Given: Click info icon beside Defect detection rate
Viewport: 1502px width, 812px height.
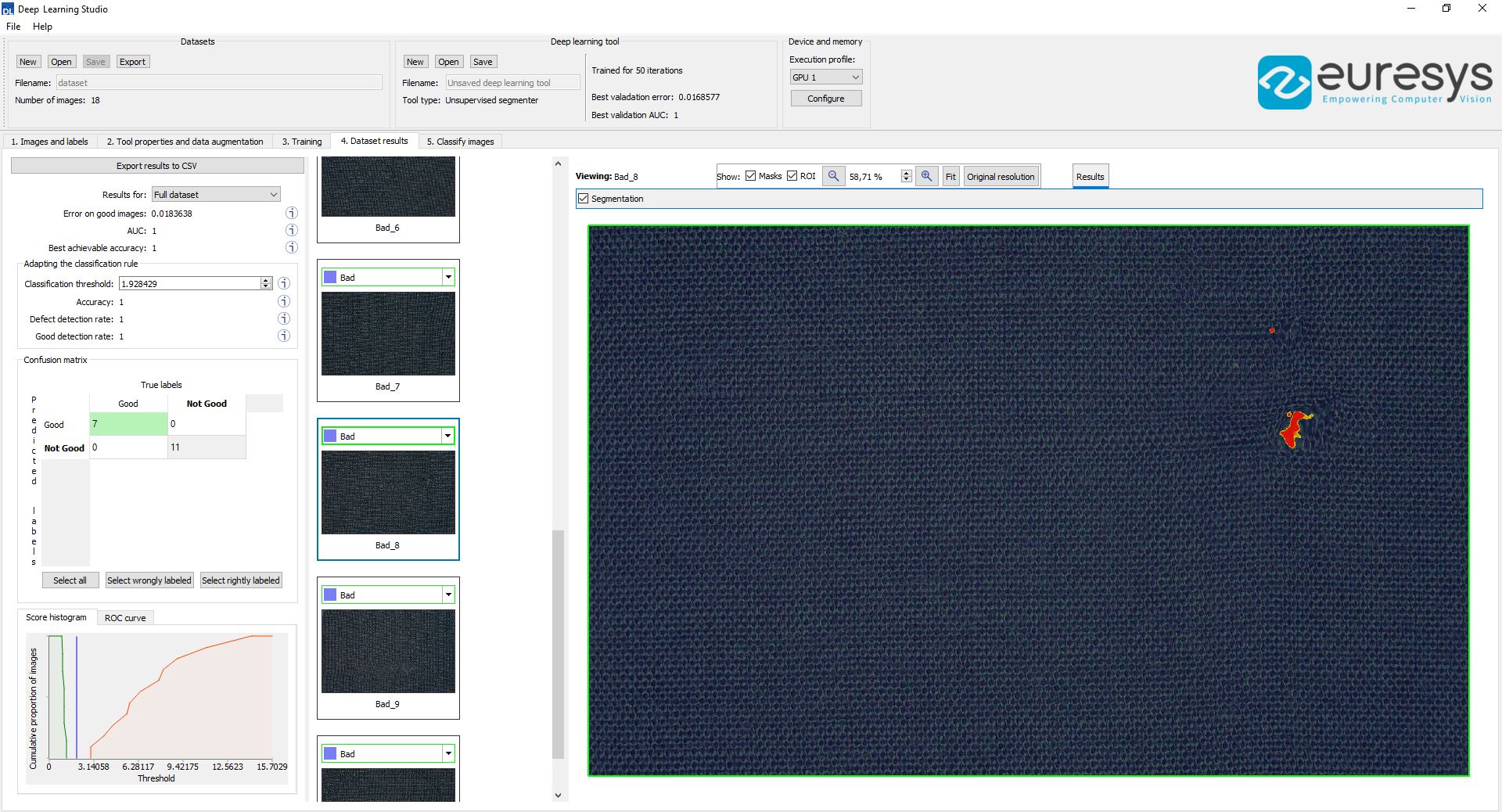Looking at the screenshot, I should point(284,319).
